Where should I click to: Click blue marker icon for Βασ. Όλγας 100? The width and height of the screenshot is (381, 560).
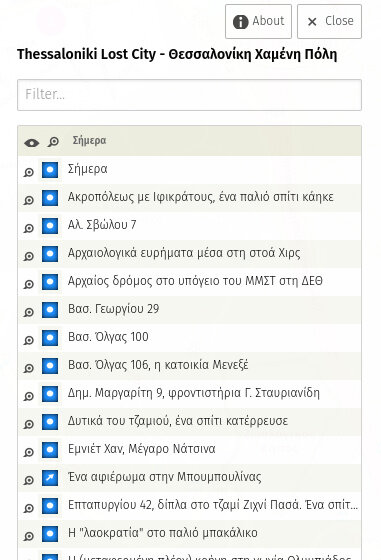(x=50, y=338)
